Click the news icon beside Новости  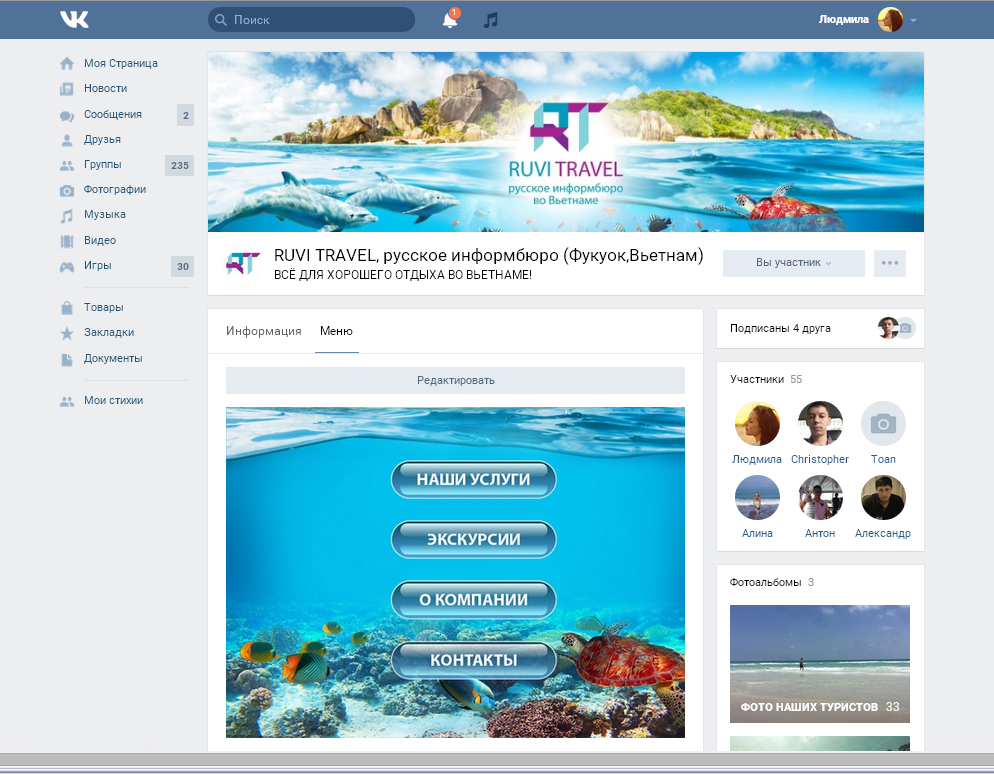[67, 89]
